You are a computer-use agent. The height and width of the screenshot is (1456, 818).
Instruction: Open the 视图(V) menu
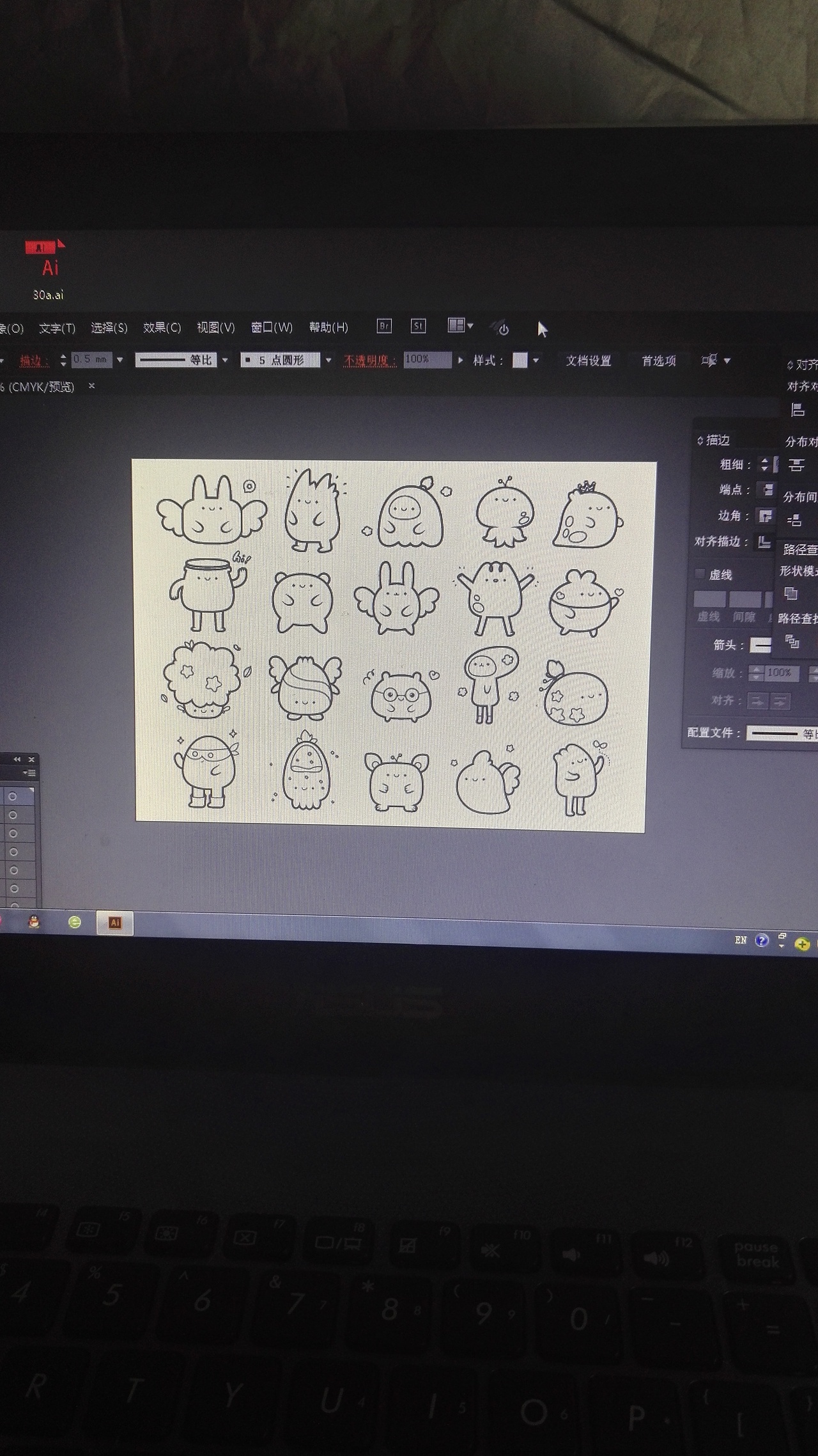[215, 327]
